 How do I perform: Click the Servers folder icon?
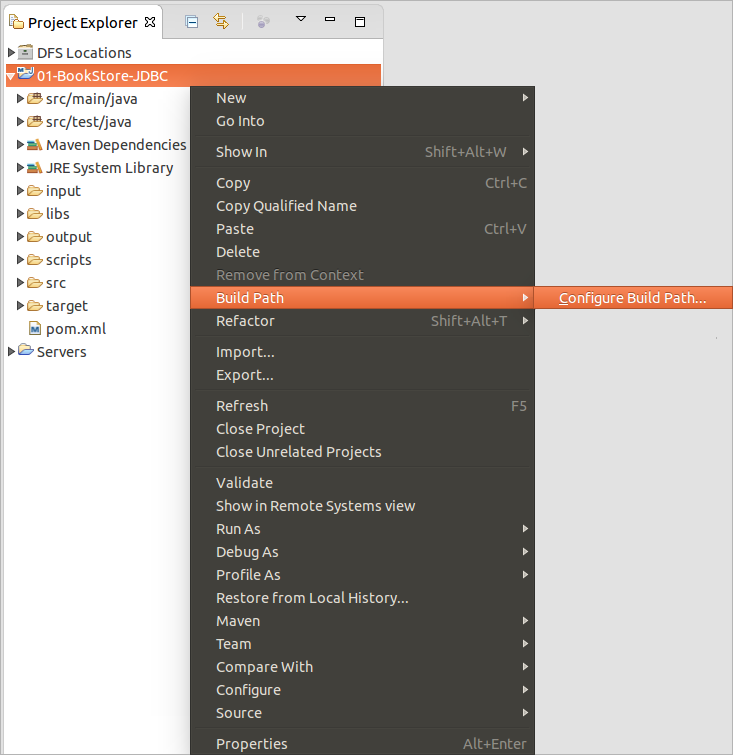[x=26, y=350]
